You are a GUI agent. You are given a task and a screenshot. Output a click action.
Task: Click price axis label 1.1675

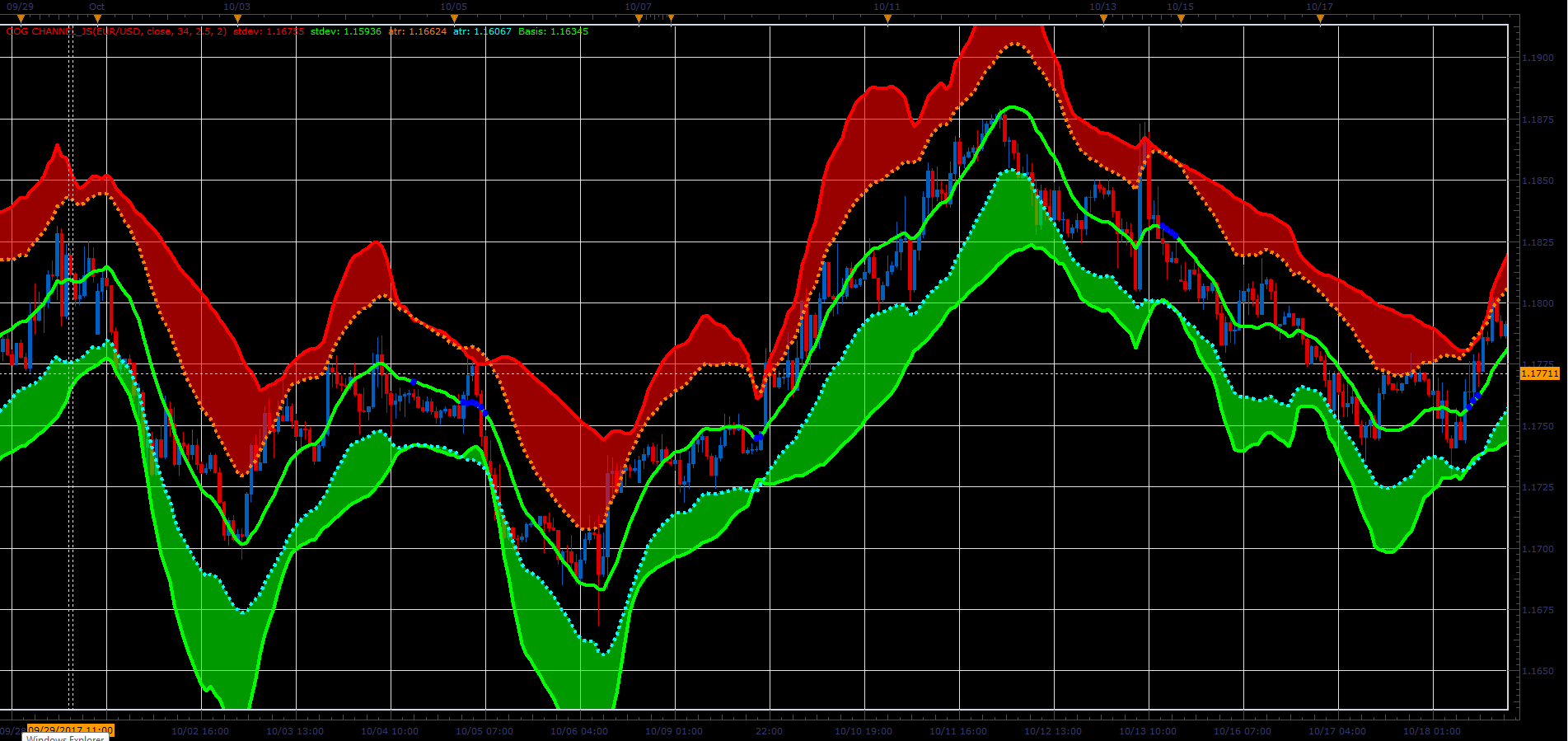[x=1538, y=611]
